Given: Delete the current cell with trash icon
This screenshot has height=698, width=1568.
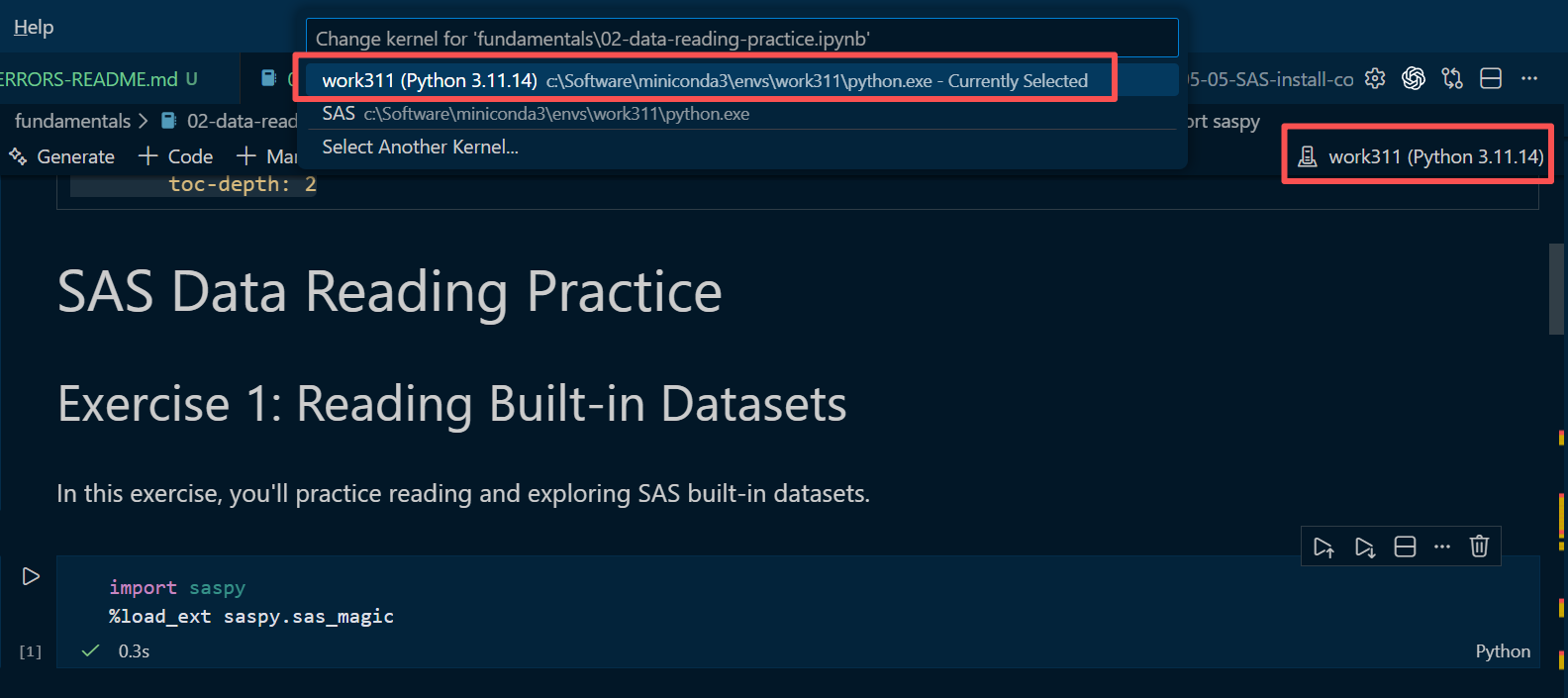Looking at the screenshot, I should (x=1479, y=547).
